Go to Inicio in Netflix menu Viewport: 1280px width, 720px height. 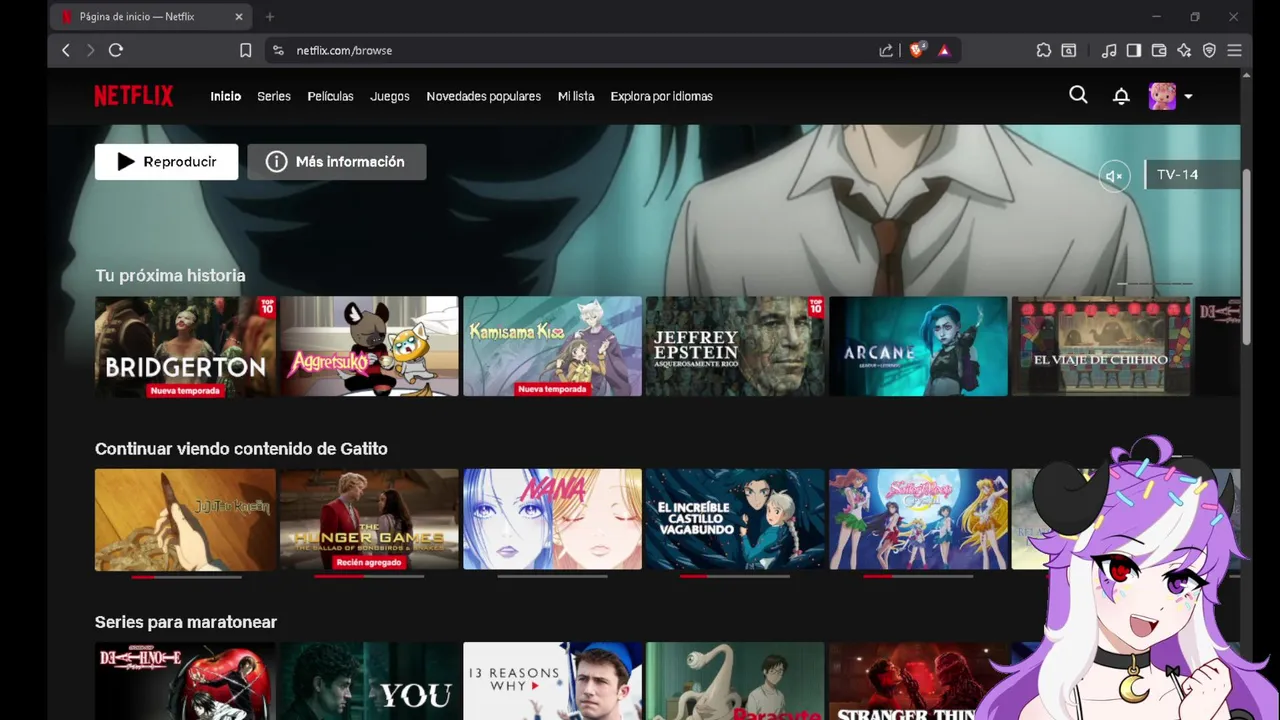coord(225,96)
